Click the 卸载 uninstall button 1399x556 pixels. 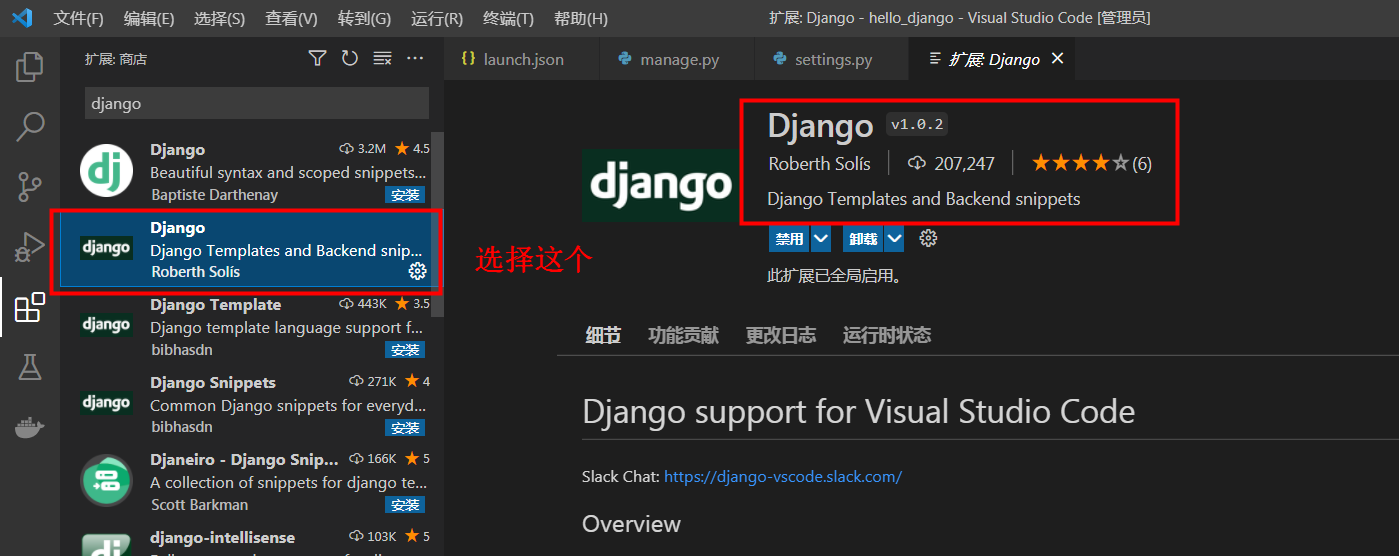(863, 239)
